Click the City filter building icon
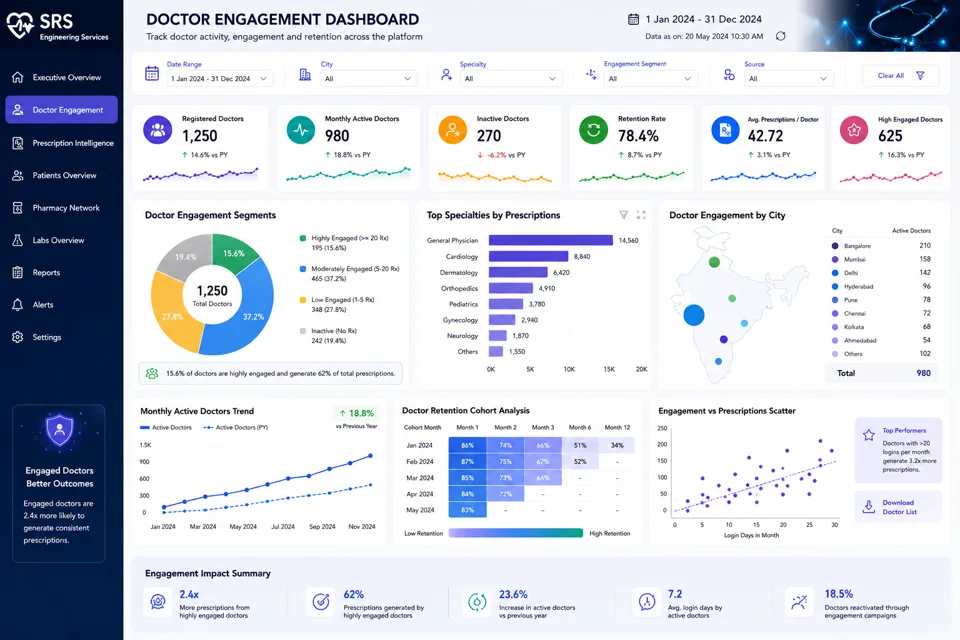 click(305, 74)
